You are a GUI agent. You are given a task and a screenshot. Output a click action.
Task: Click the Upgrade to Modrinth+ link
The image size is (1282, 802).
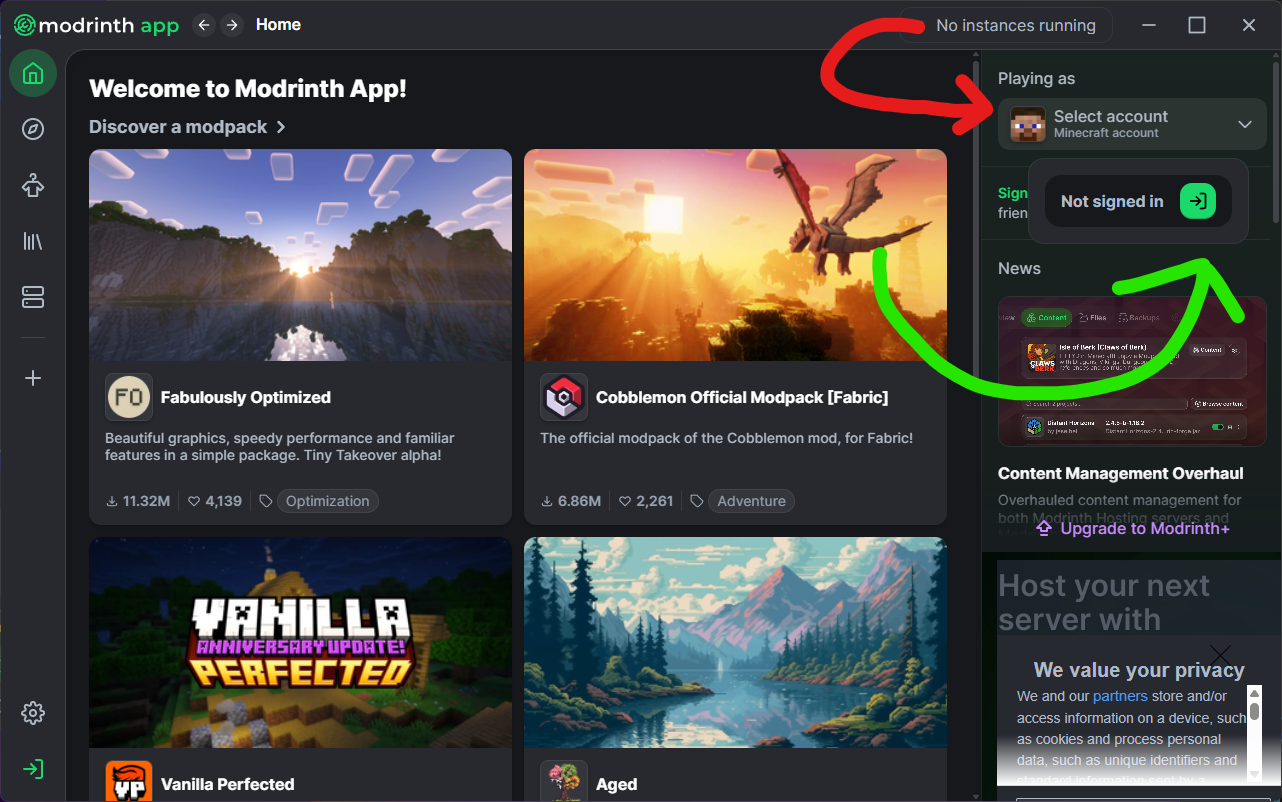[1132, 528]
